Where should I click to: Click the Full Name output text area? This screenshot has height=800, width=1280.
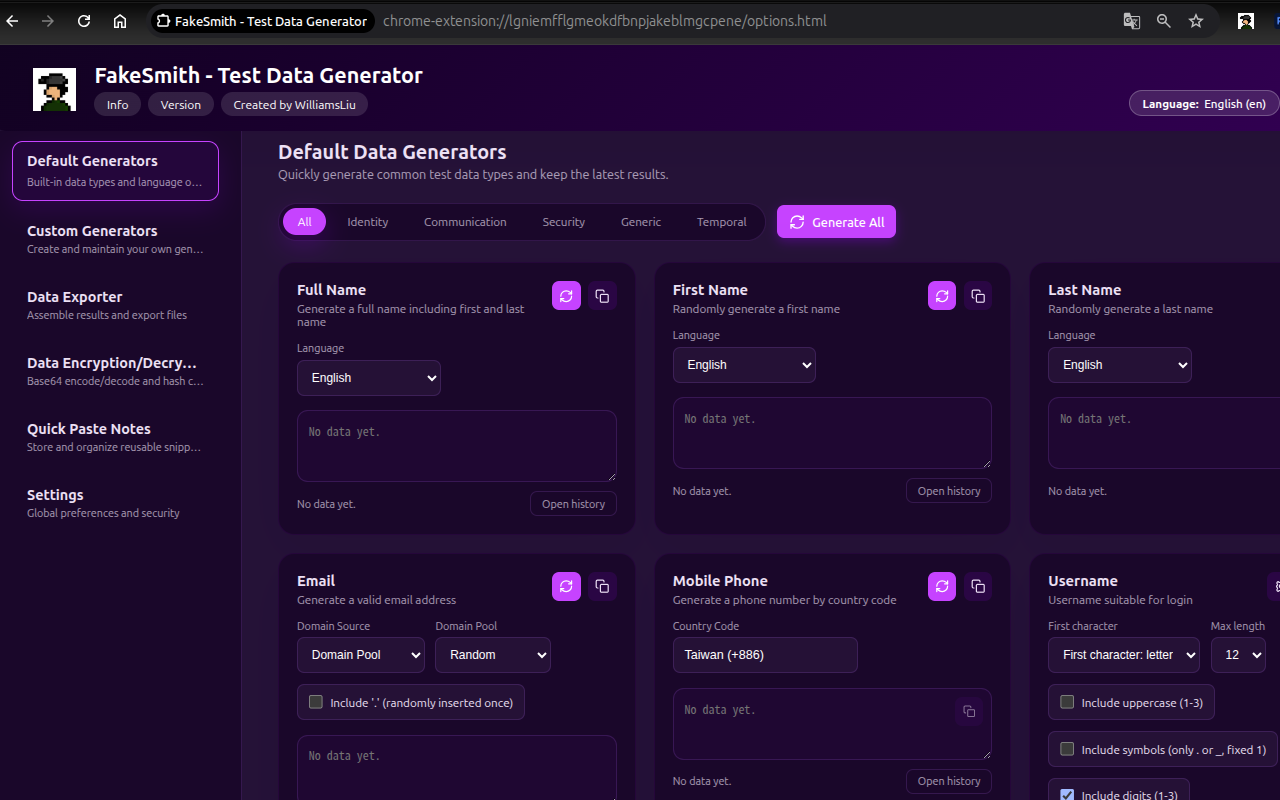point(457,446)
